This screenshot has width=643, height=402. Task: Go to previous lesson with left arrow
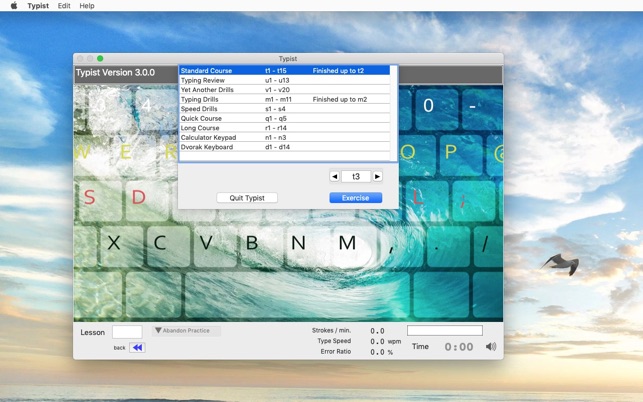335,176
